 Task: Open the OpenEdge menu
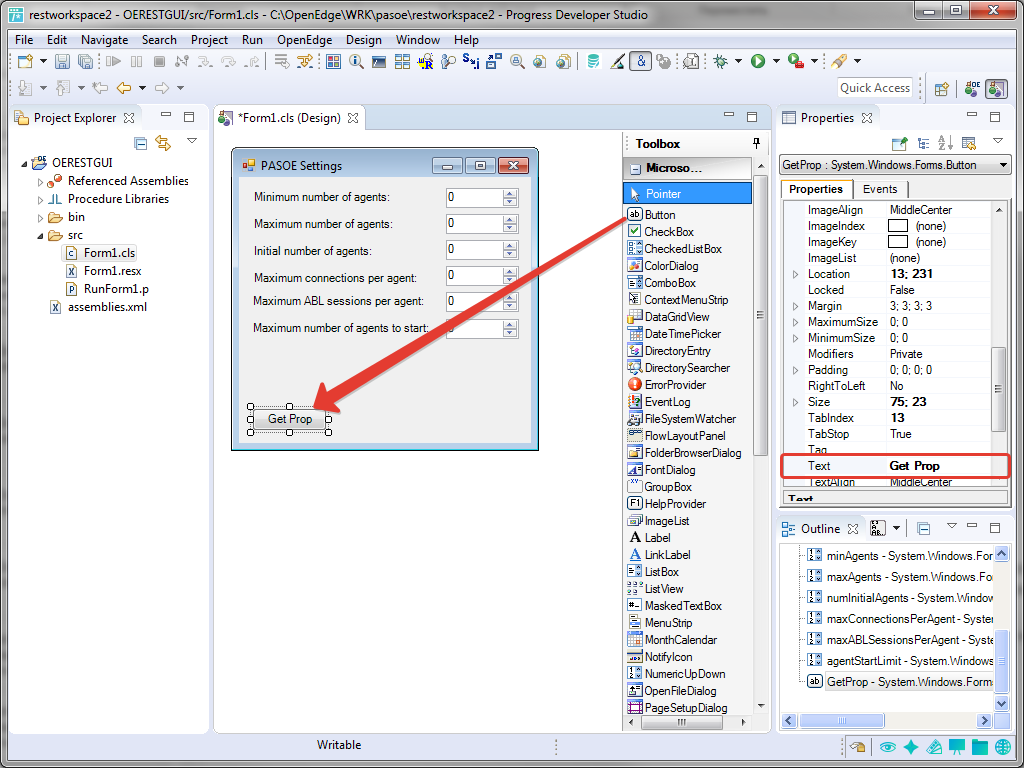pos(304,40)
